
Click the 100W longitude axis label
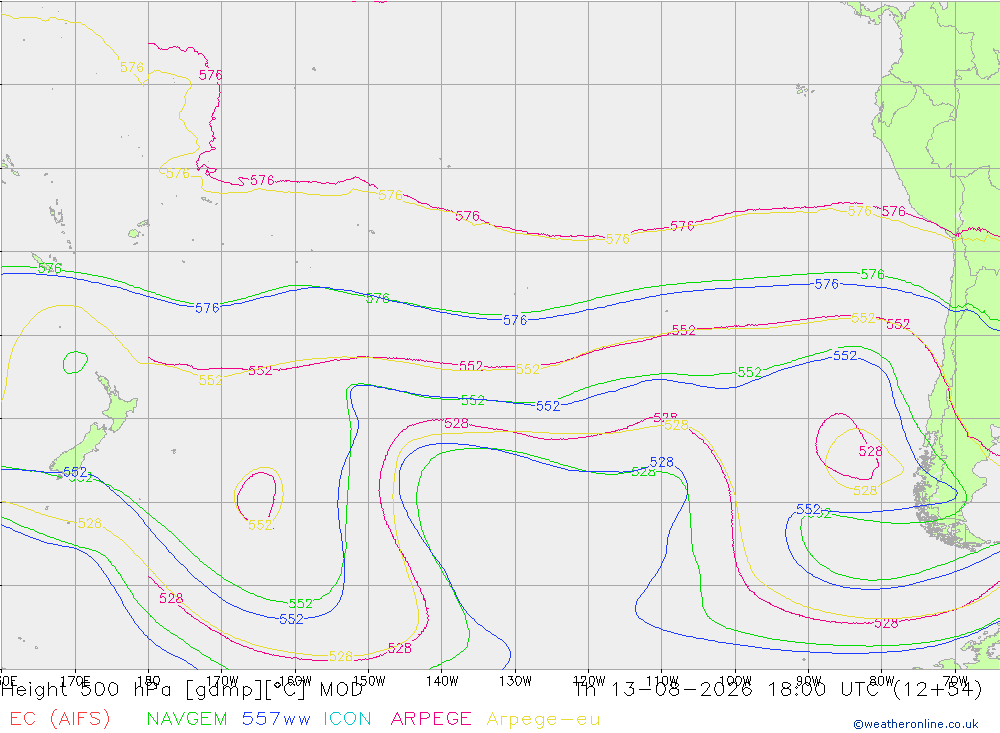tap(735, 681)
